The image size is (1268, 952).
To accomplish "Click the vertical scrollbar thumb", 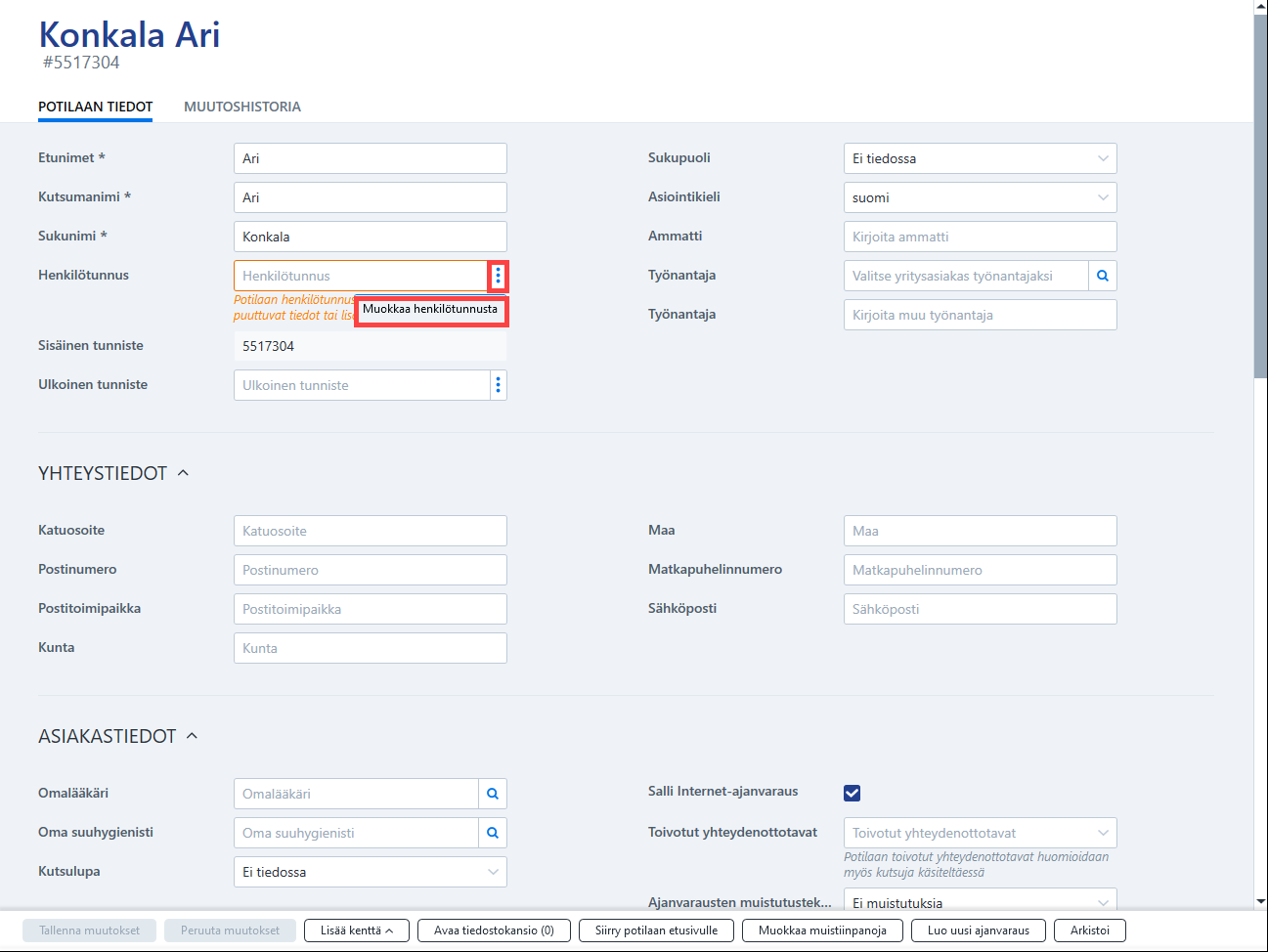I will 1260,195.
